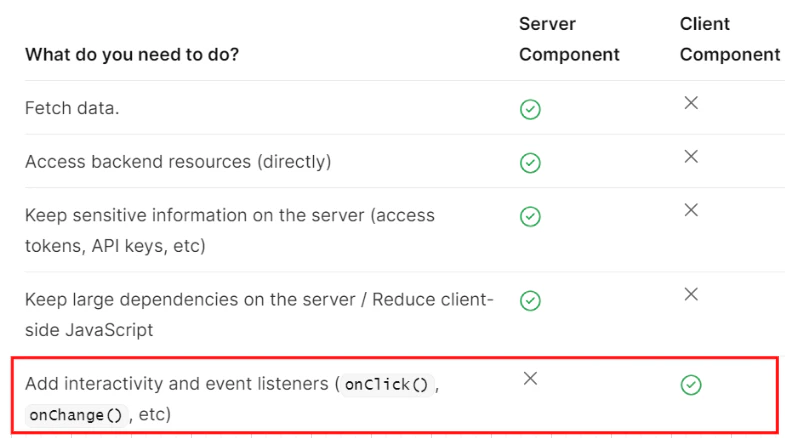Image resolution: width=785 pixels, height=438 pixels.
Task: Click Server cross icon for Add interactivity row
Action: [x=531, y=378]
